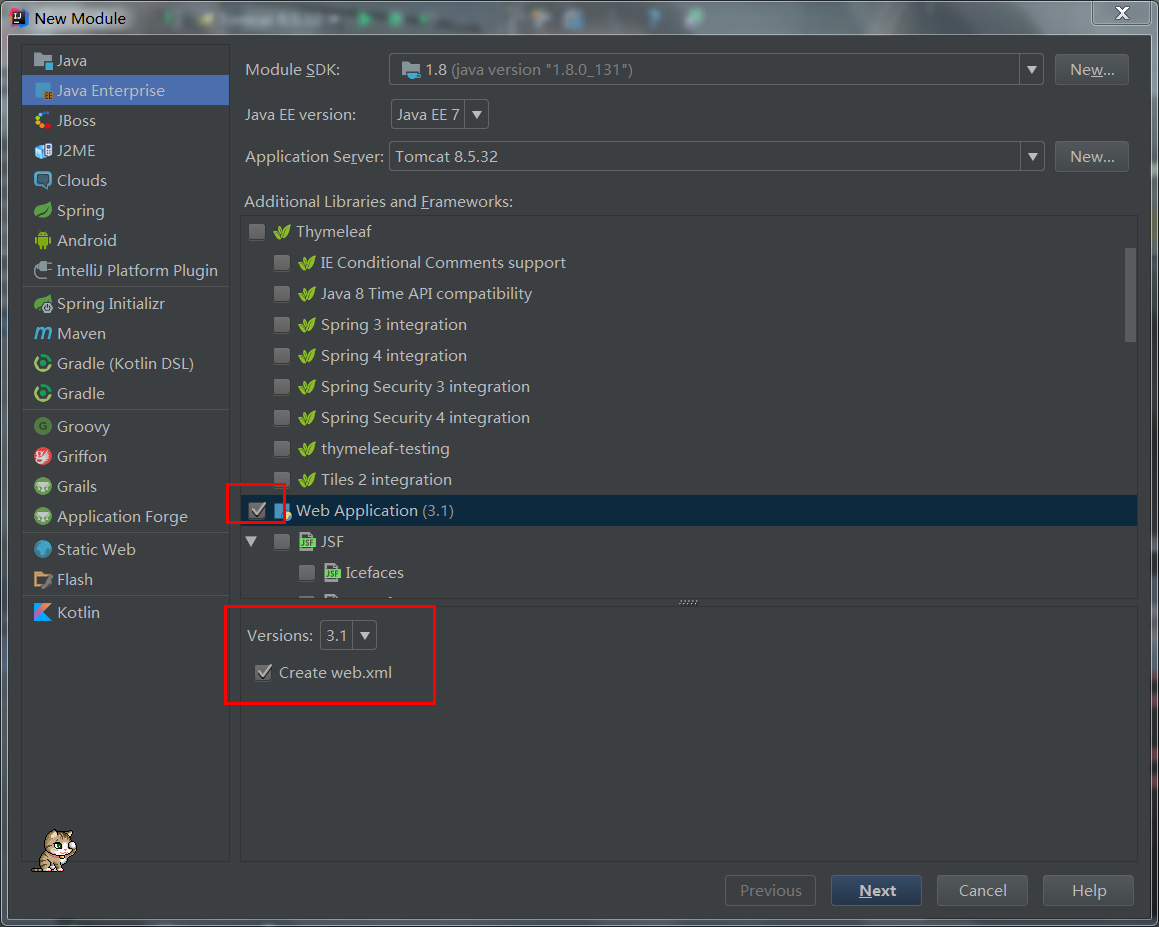Viewport: 1159px width, 927px height.
Task: Click the Griffon icon
Action: tap(43, 457)
